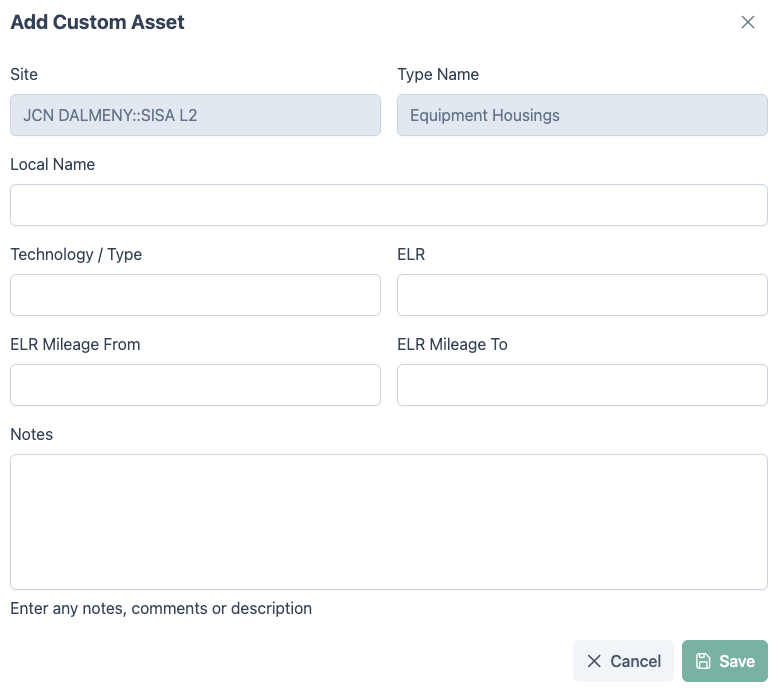Click the Notes label

32,434
